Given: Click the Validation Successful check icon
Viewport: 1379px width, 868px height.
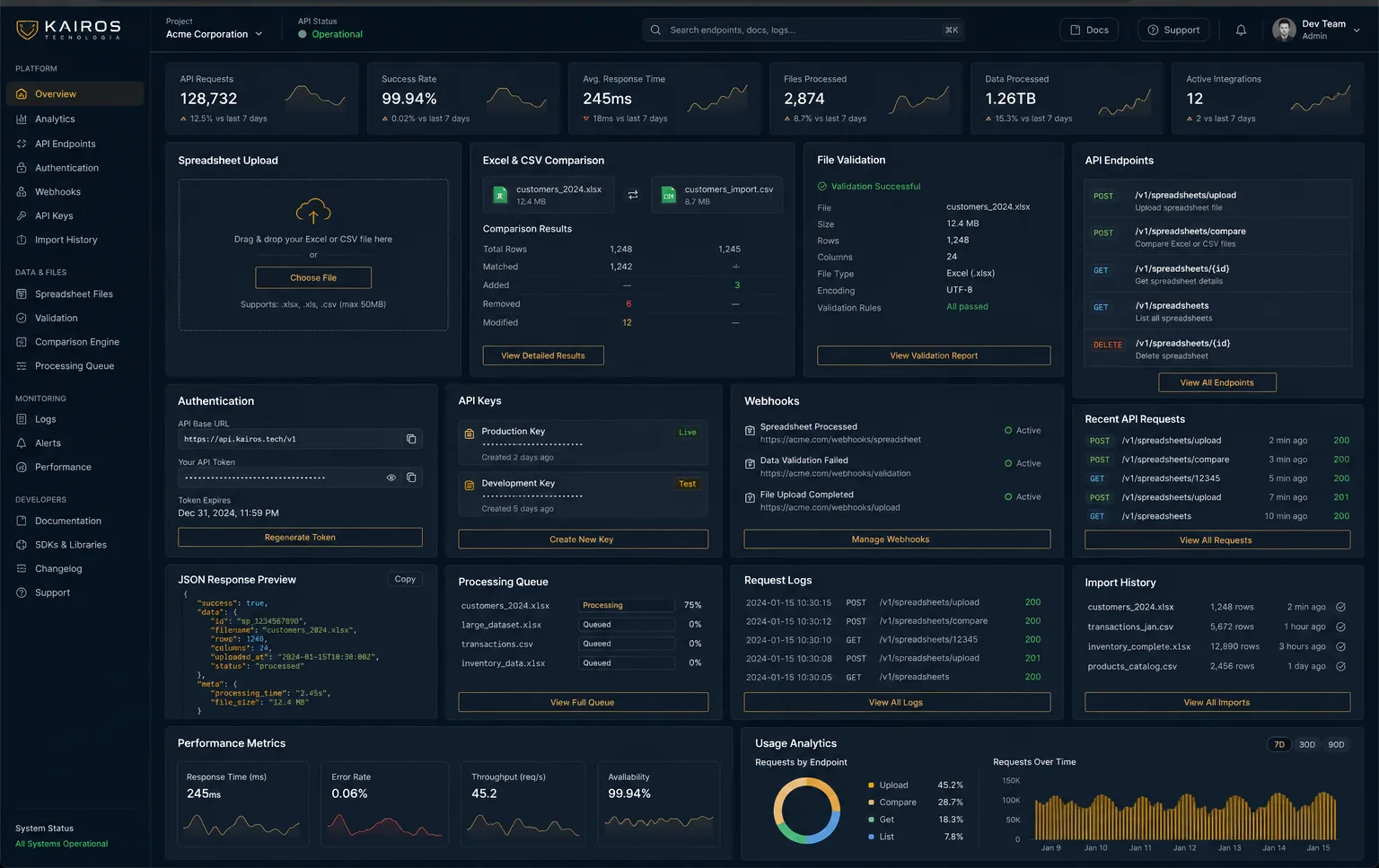Looking at the screenshot, I should click(x=821, y=186).
